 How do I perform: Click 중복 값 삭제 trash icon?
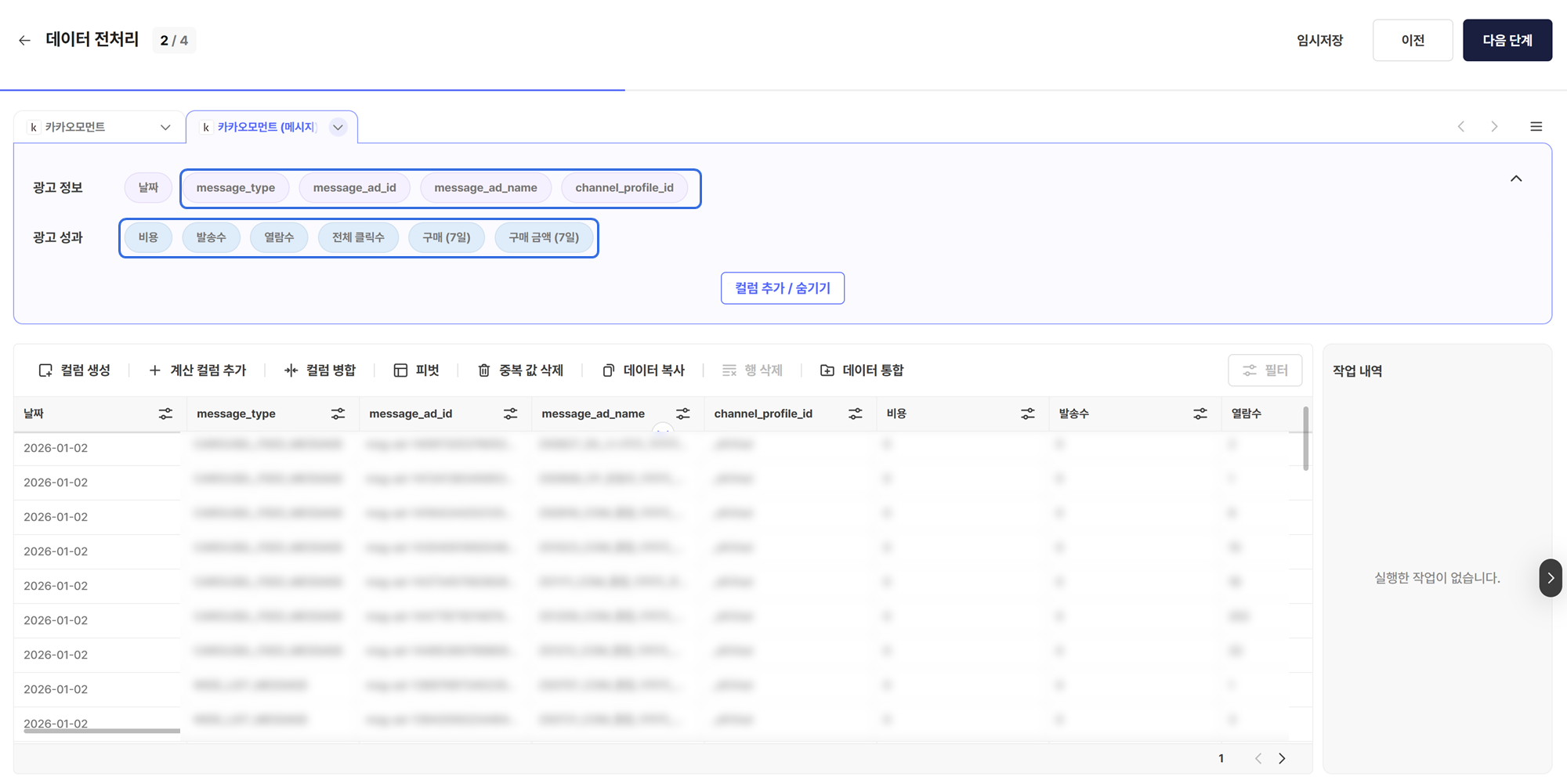tap(484, 370)
